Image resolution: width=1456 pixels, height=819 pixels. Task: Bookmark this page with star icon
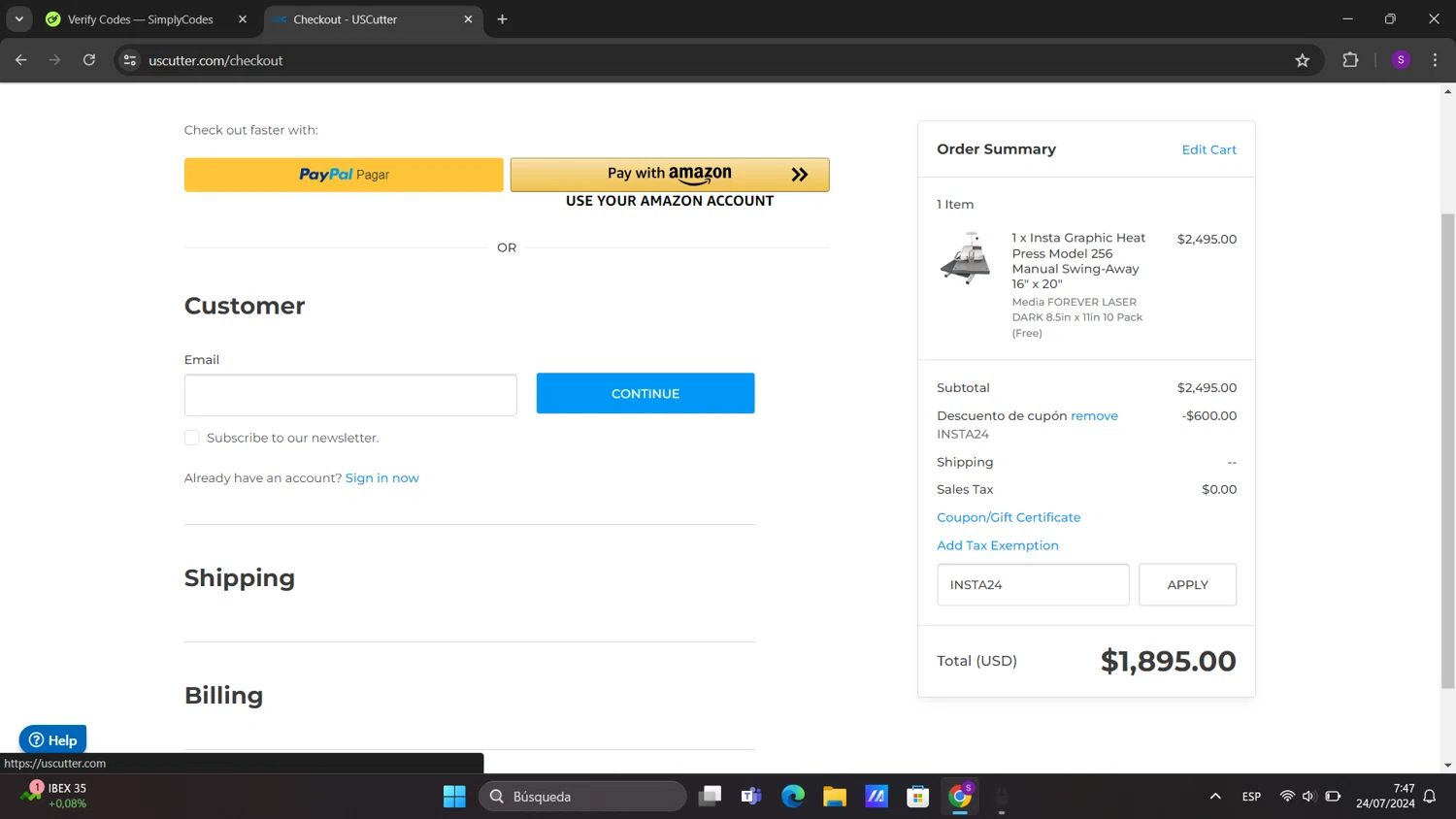(x=1302, y=60)
